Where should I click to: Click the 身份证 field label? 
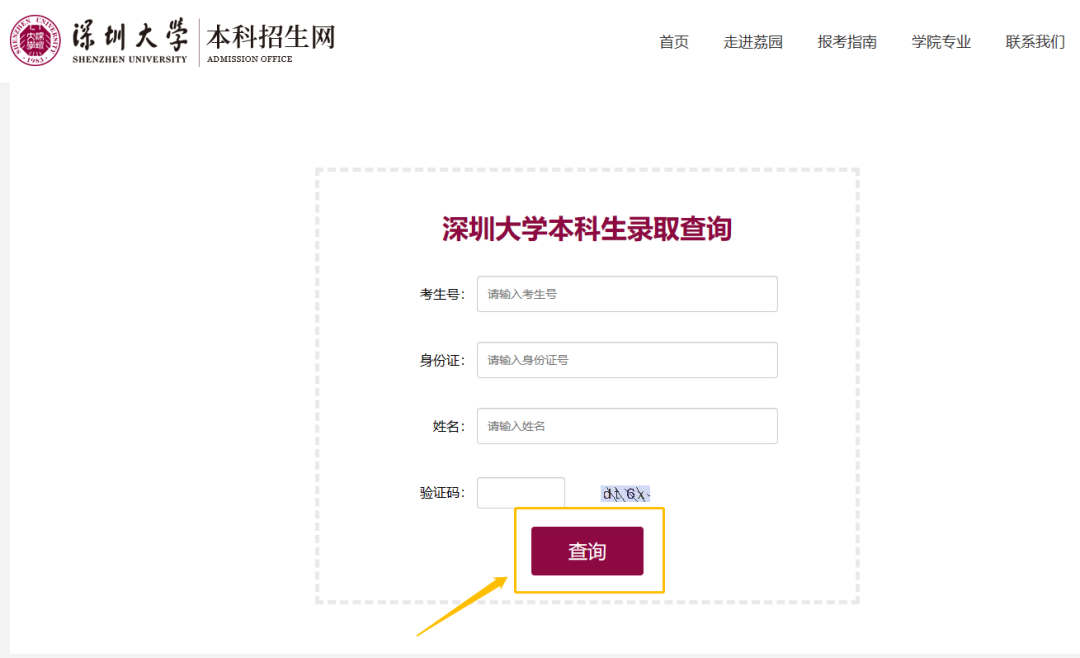pos(442,360)
